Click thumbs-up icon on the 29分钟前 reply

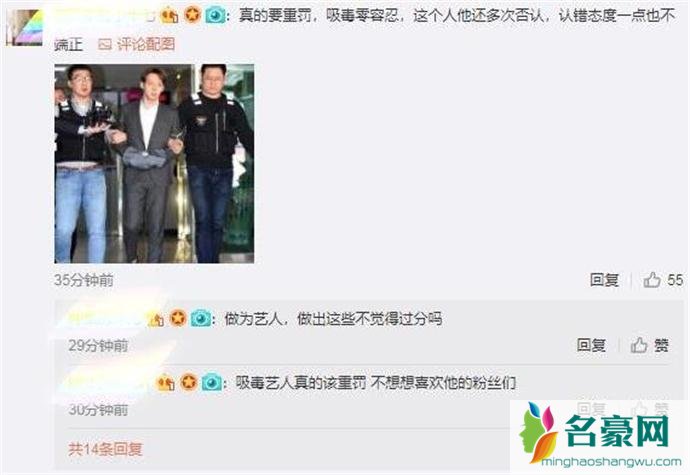[639, 345]
